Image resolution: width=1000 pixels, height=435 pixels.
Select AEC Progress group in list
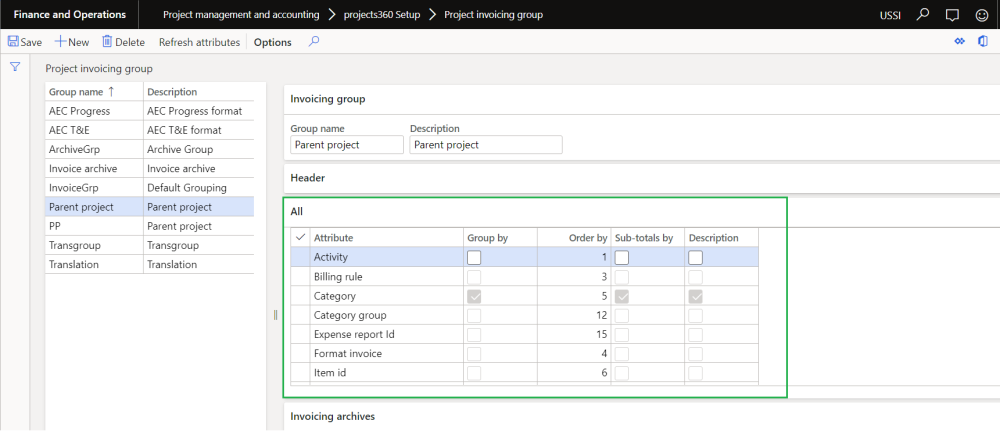(79, 111)
